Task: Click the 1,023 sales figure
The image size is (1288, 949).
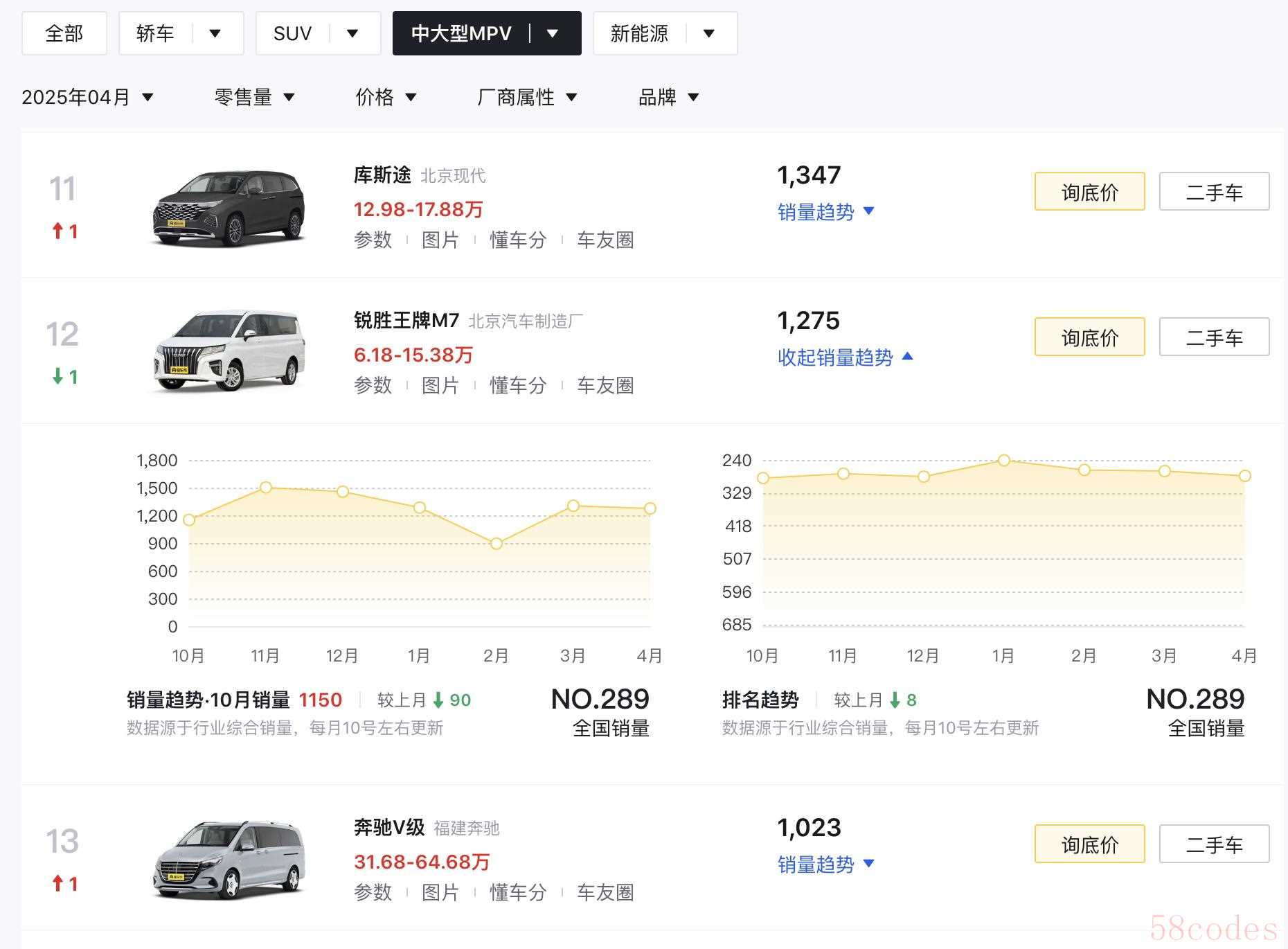Action: [809, 828]
